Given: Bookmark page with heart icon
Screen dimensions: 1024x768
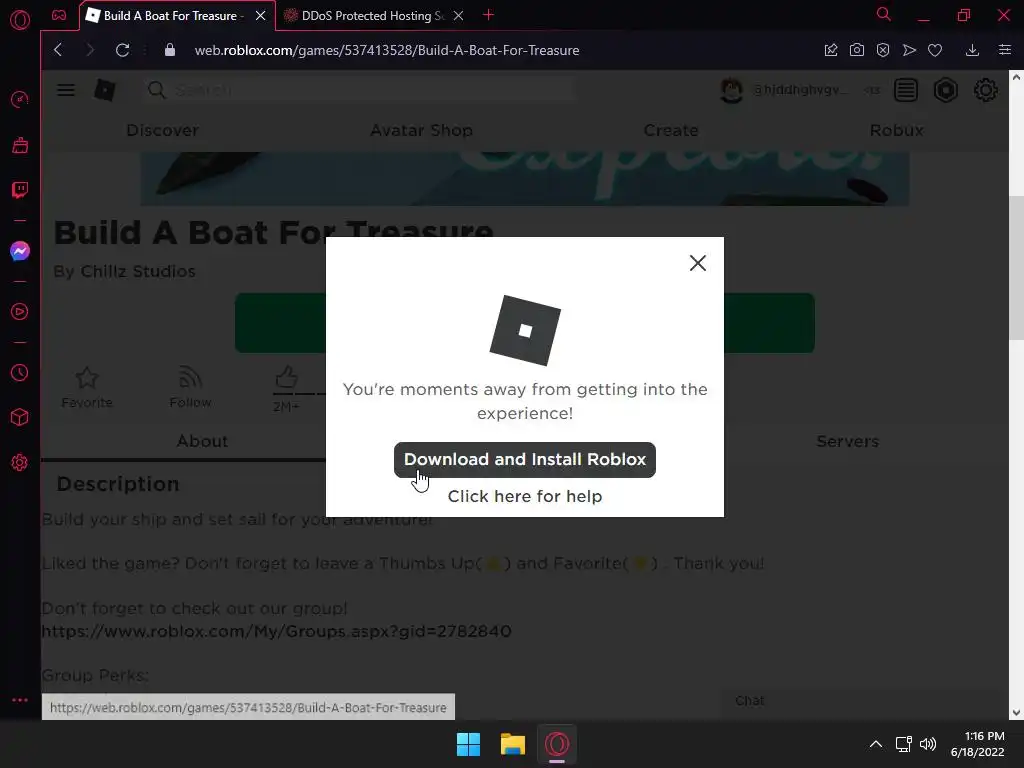Looking at the screenshot, I should 935,50.
